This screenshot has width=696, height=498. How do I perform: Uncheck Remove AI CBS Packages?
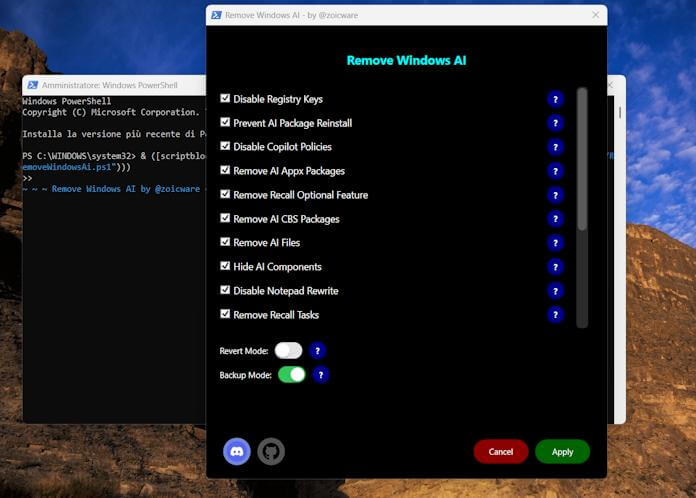[225, 218]
